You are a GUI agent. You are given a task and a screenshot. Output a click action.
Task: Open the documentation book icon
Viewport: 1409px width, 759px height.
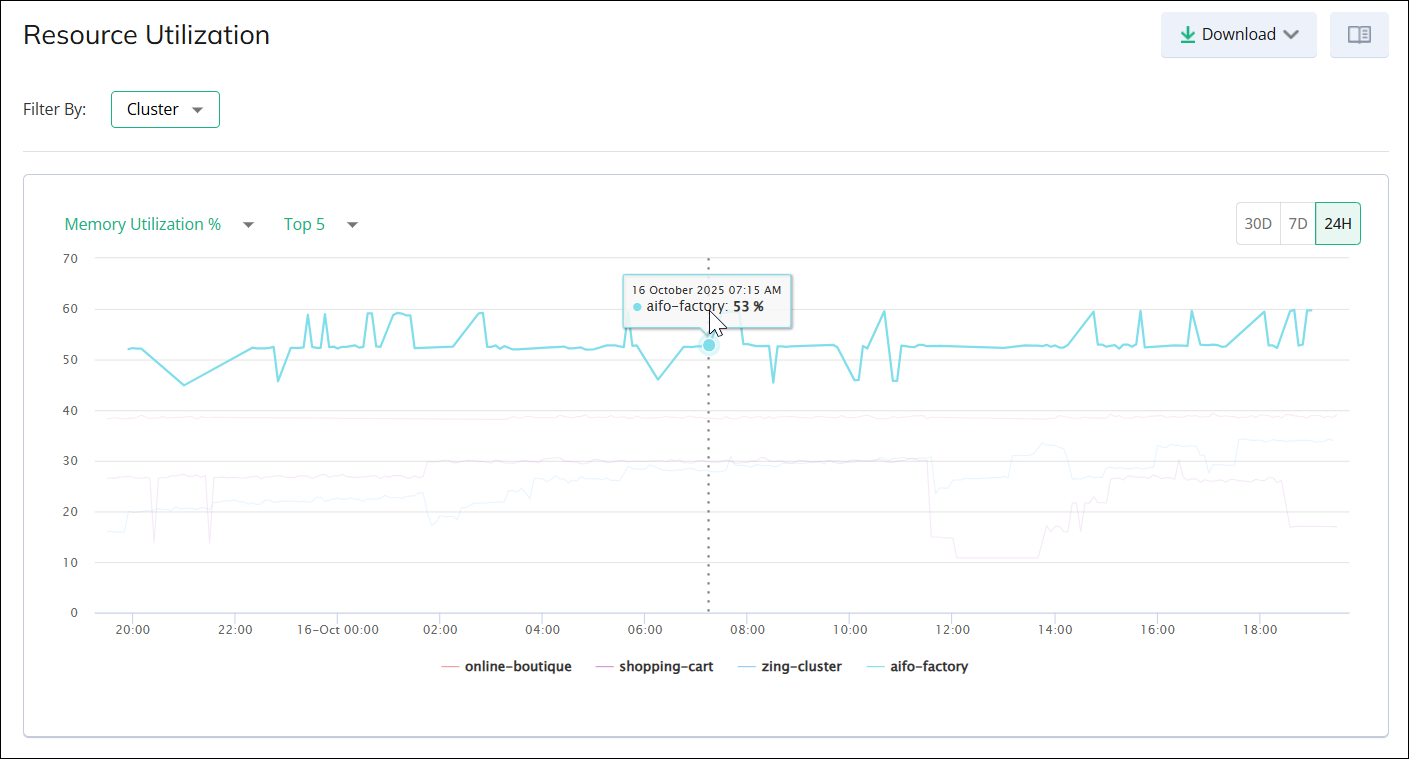coord(1359,34)
